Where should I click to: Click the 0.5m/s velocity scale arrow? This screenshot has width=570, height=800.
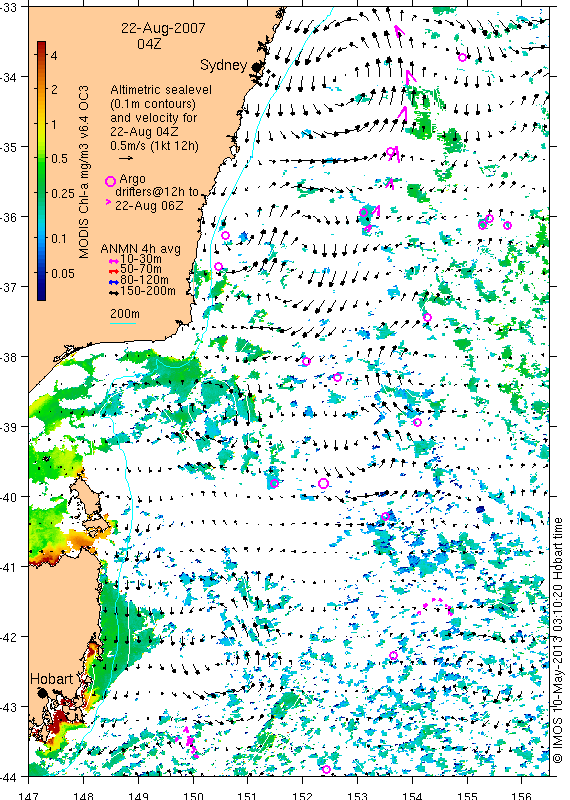tap(126, 158)
